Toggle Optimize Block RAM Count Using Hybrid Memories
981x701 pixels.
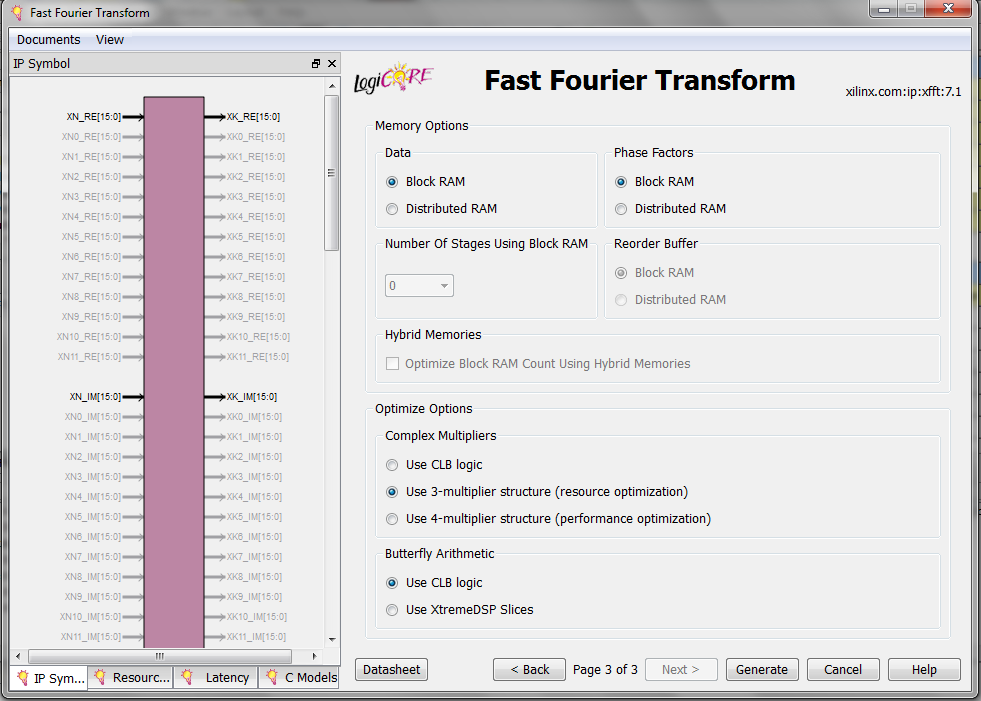(x=393, y=364)
